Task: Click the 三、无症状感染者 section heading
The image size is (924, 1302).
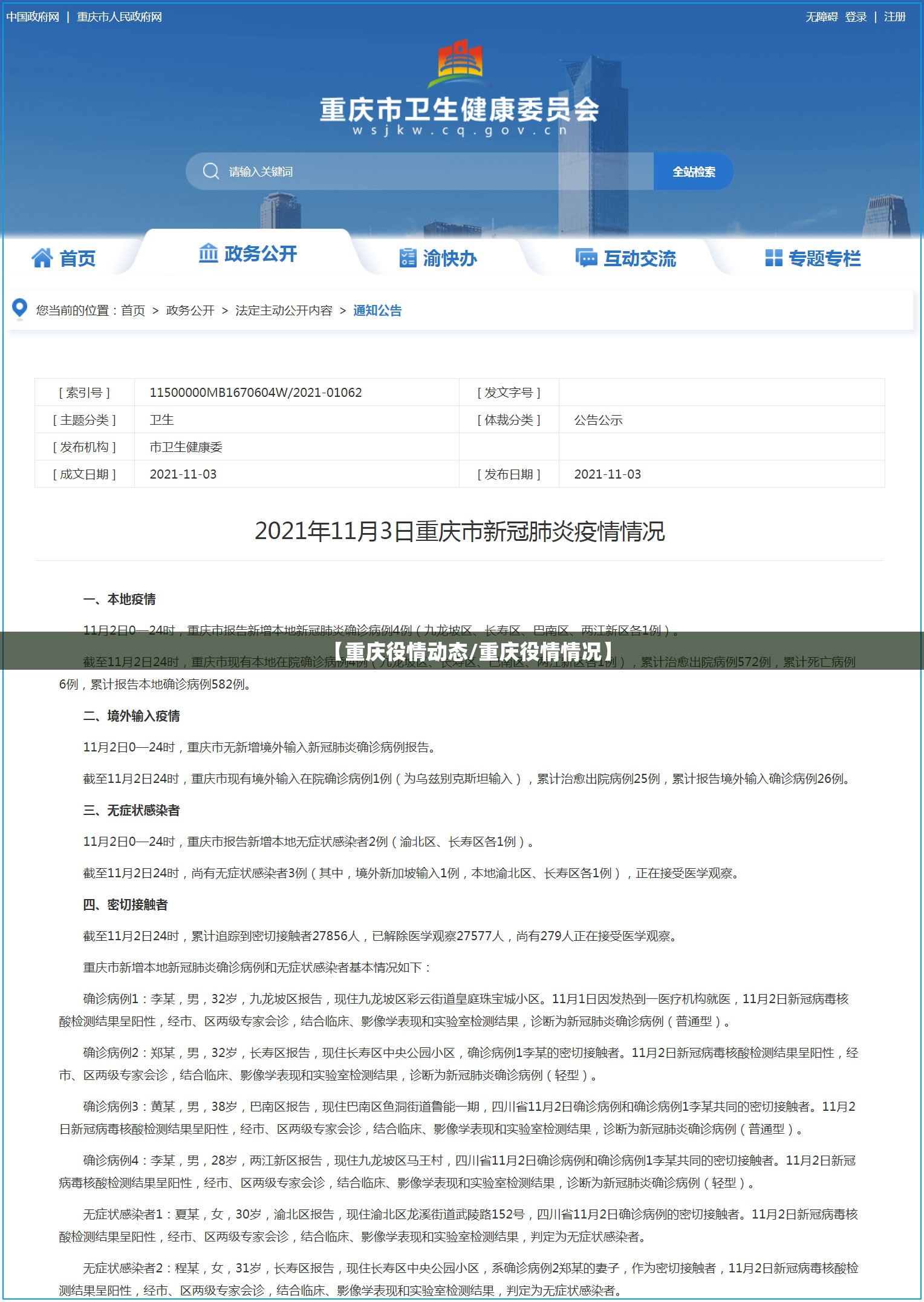Action: pos(132,810)
